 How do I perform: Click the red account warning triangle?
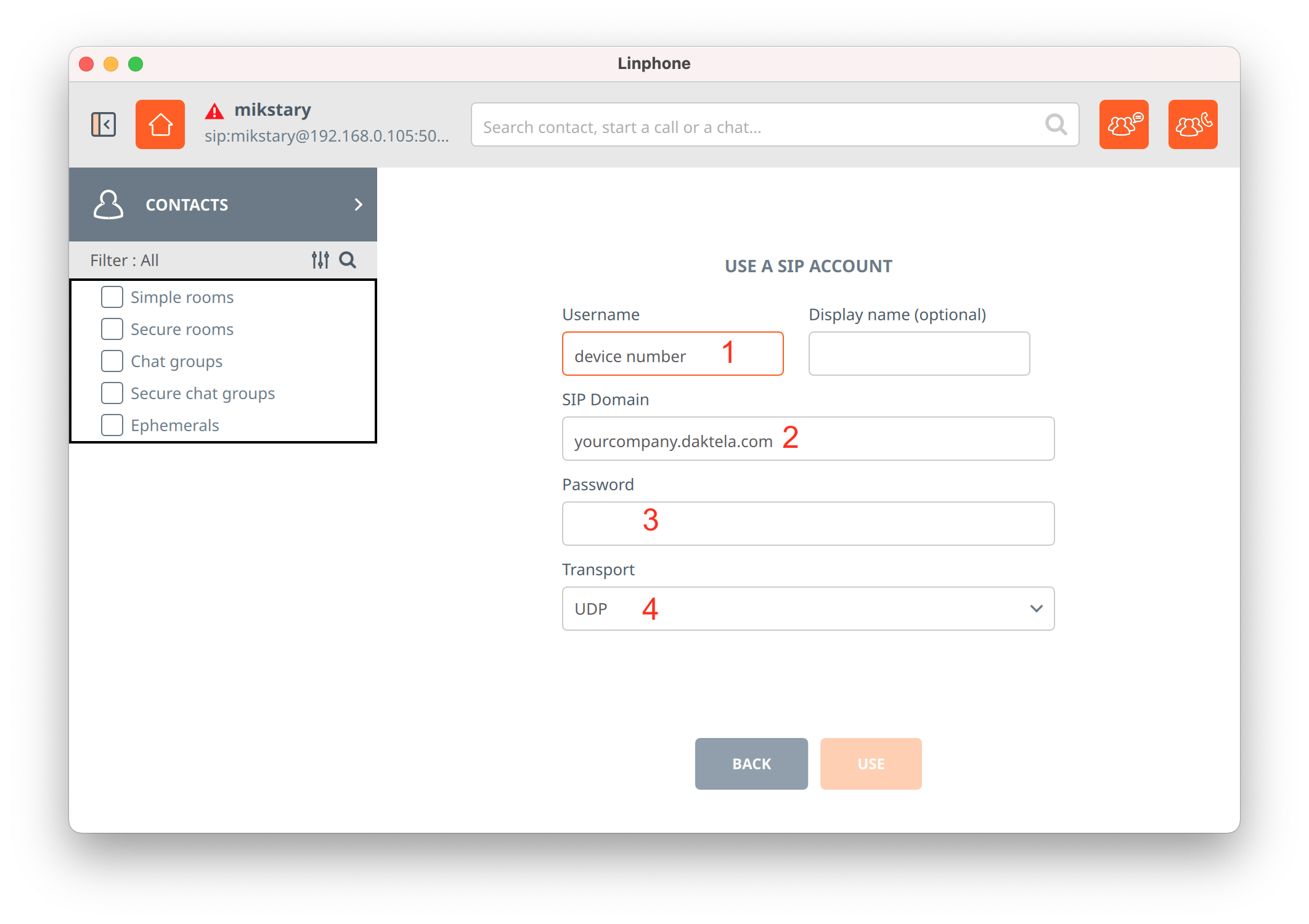tap(214, 111)
